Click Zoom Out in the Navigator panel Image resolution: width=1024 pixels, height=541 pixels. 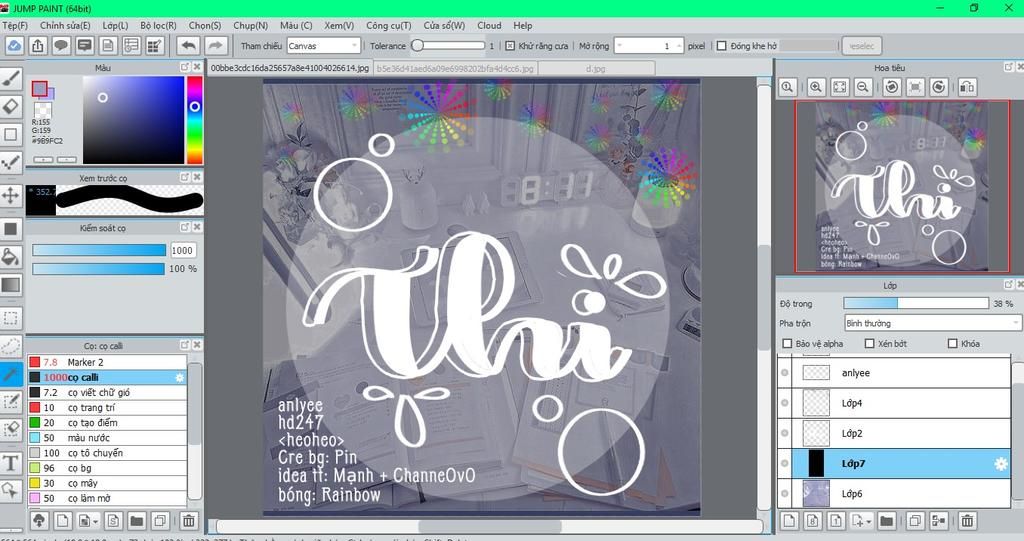coord(863,87)
